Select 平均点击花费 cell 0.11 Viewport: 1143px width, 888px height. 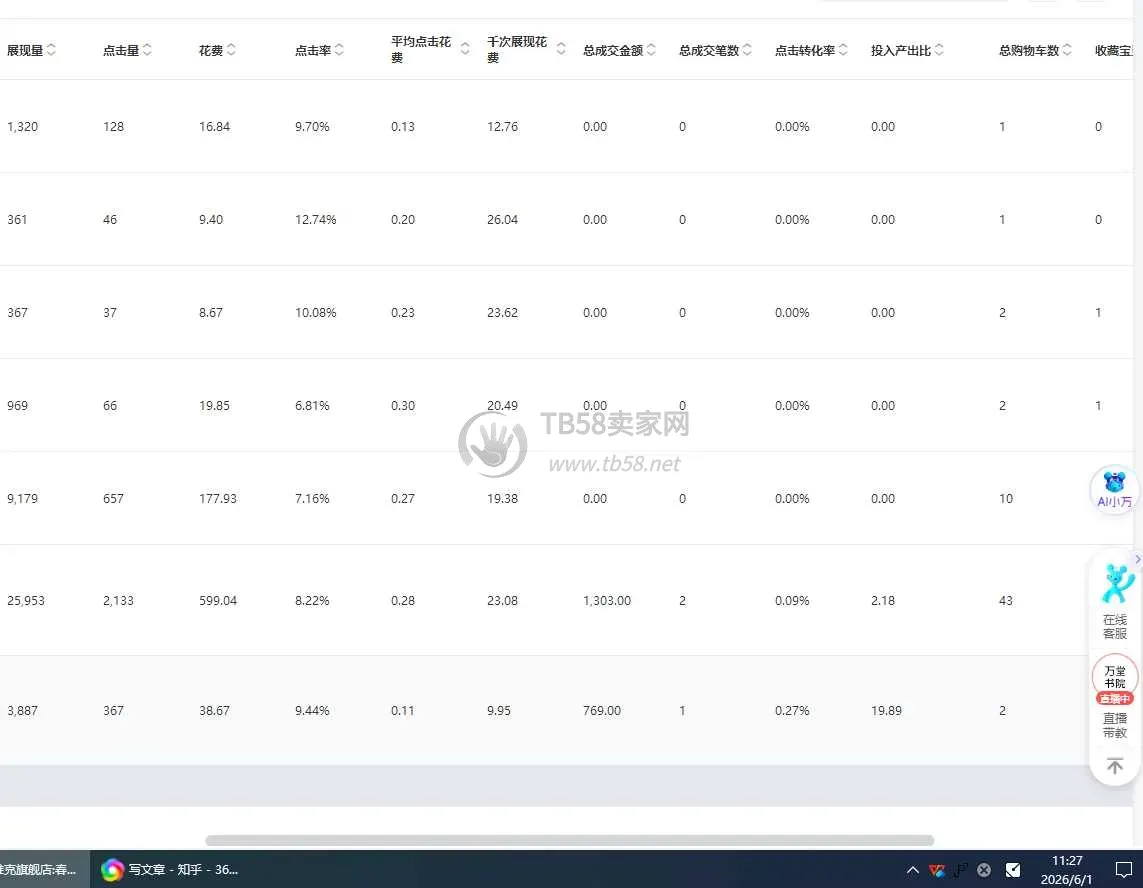click(x=402, y=710)
